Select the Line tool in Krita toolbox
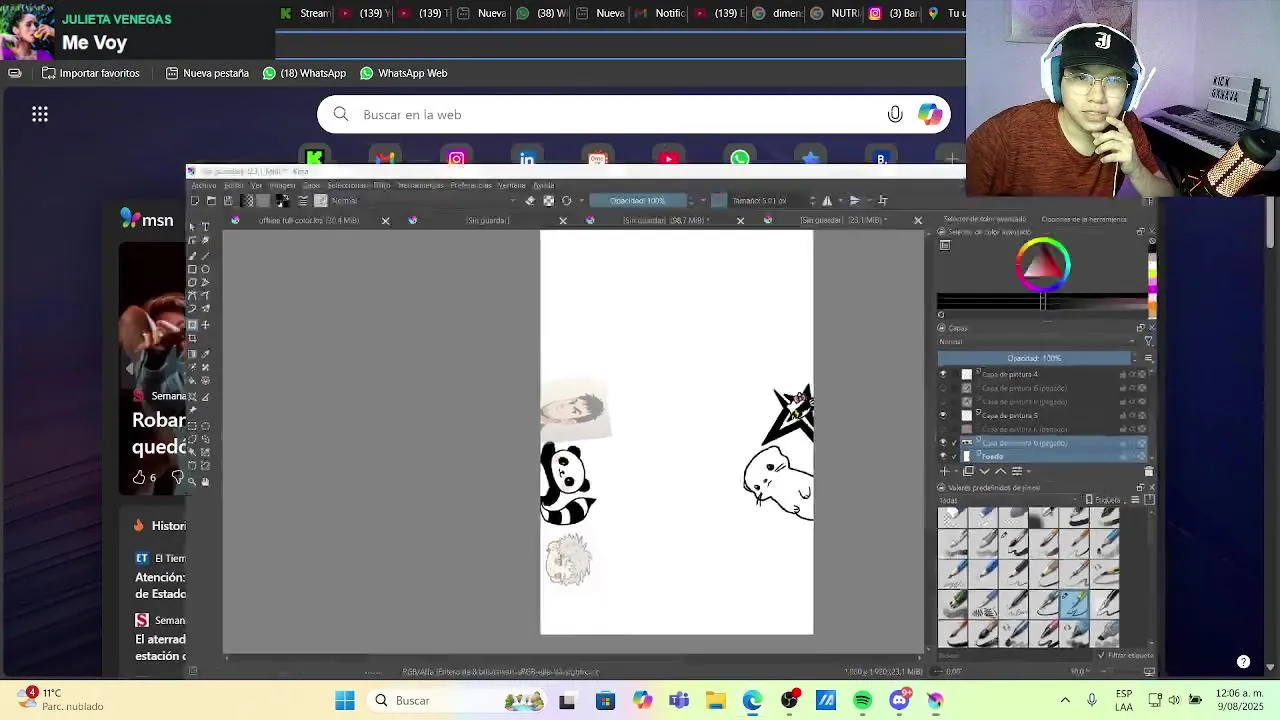Viewport: 1280px width, 720px height. point(205,255)
